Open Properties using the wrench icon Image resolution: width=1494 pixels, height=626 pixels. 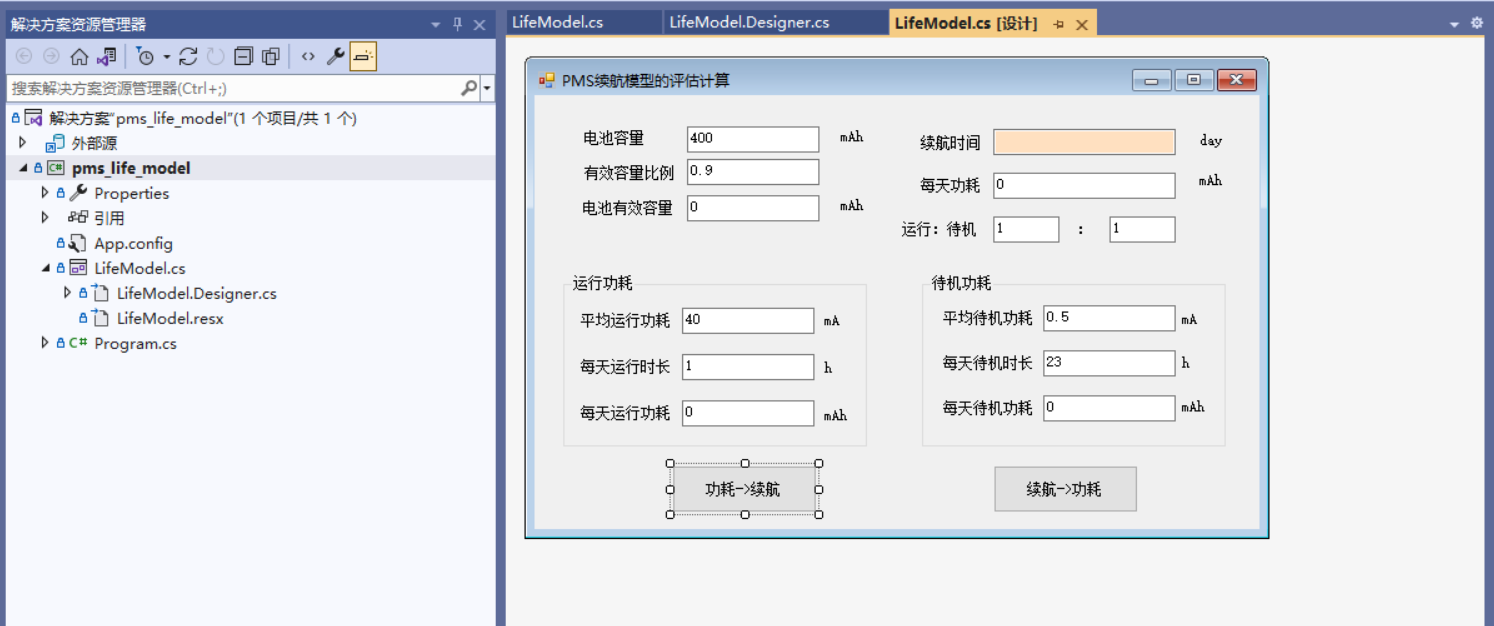338,56
